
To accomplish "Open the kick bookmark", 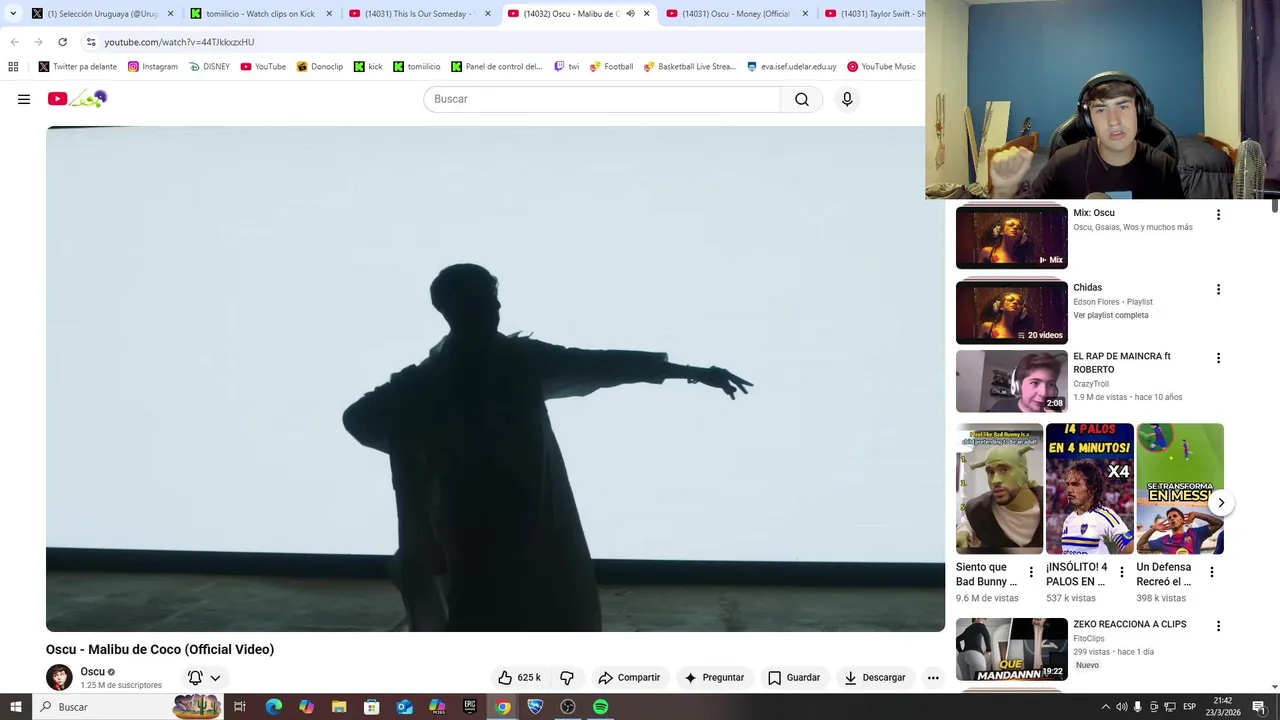I will click(x=368, y=67).
